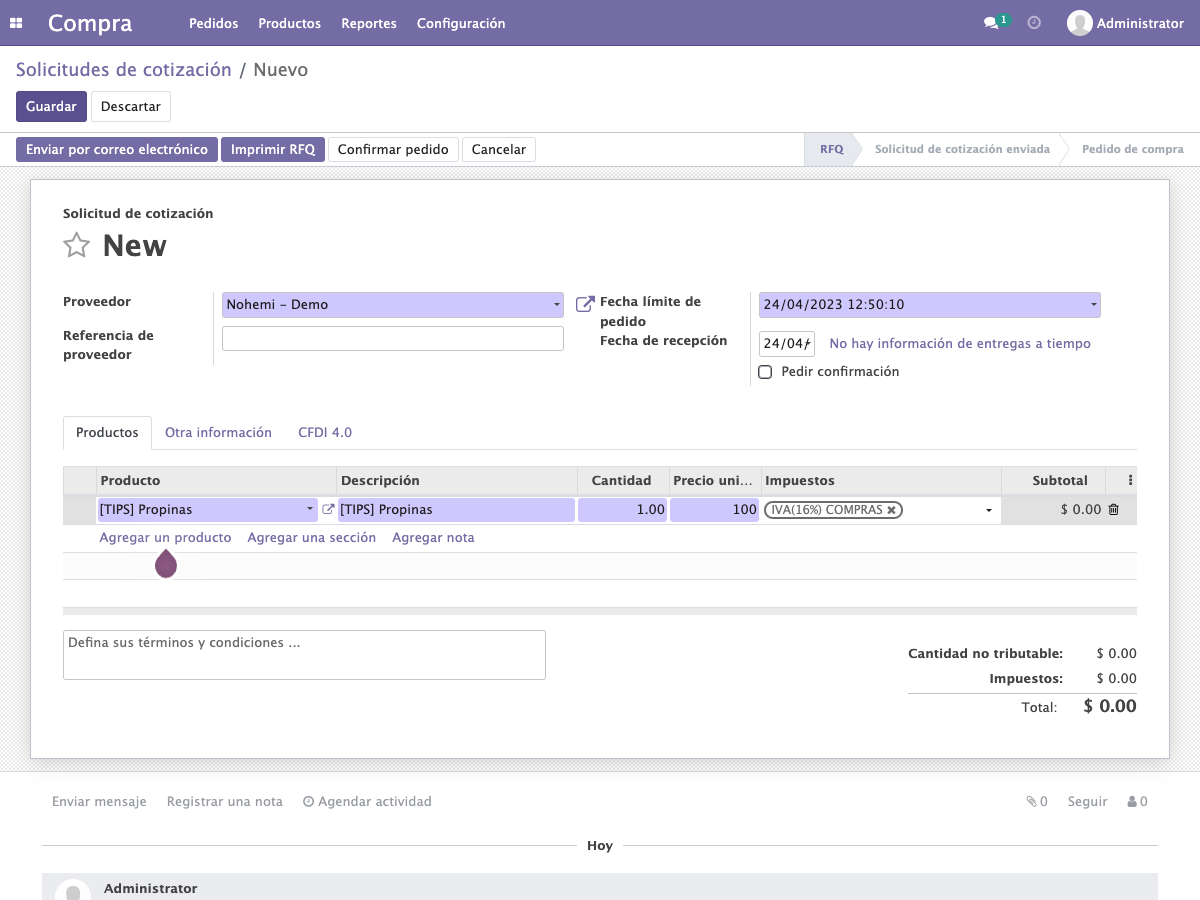This screenshot has width=1200, height=900.
Task: Expand the Producto selection dropdown
Action: (310, 510)
